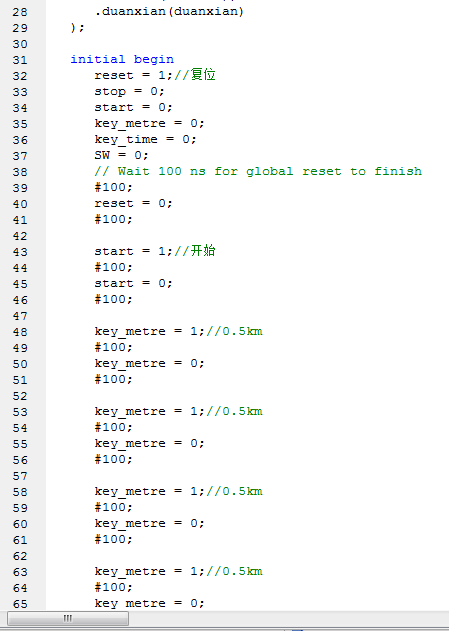
Task: Click line number 31 in the gutter
Action: tap(20, 60)
